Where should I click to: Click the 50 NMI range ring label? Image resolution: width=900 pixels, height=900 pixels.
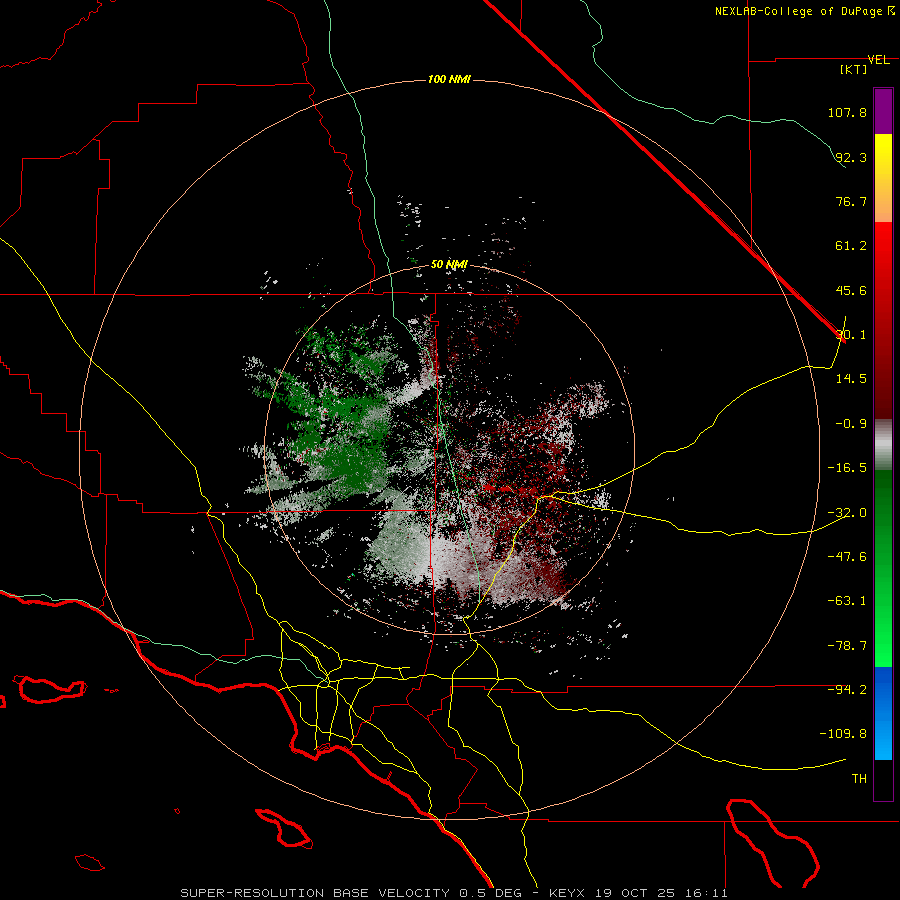(x=449, y=264)
